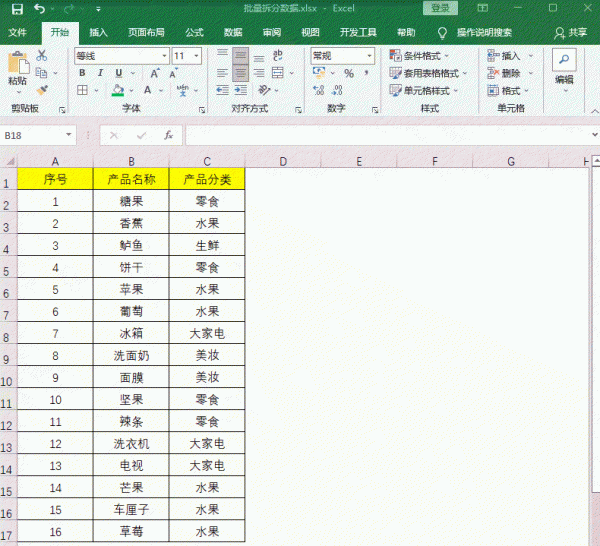
Task: Click the accounting number format icon
Action: [x=319, y=72]
